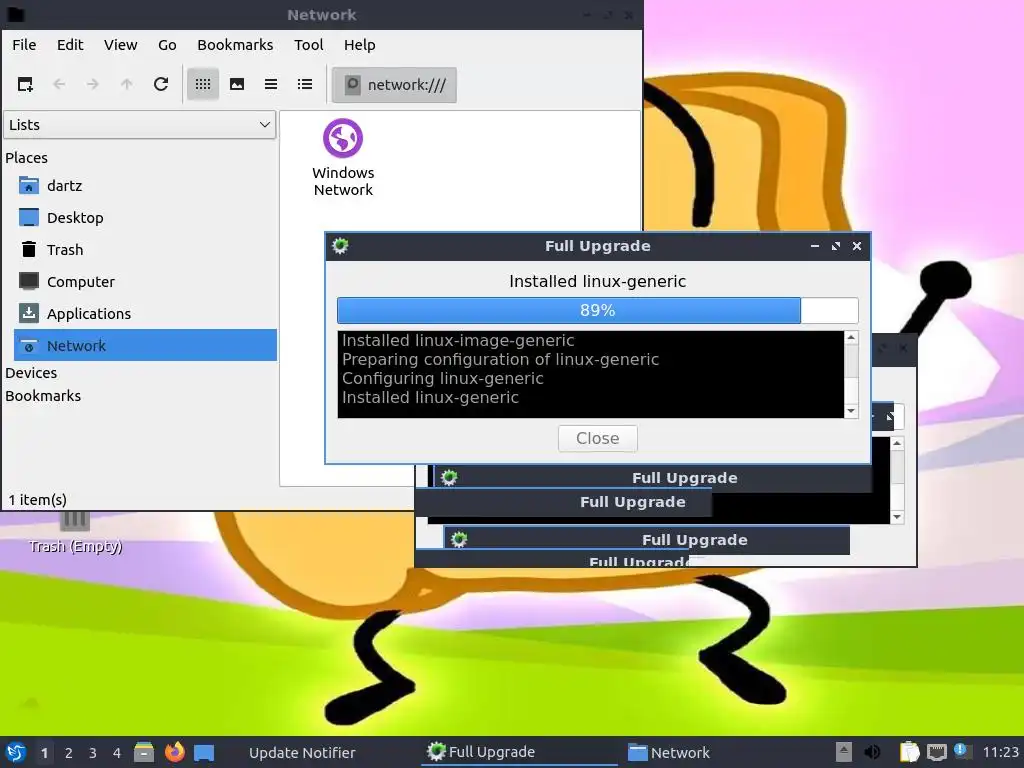
Task: Switch to icon view mode
Action: [x=203, y=84]
